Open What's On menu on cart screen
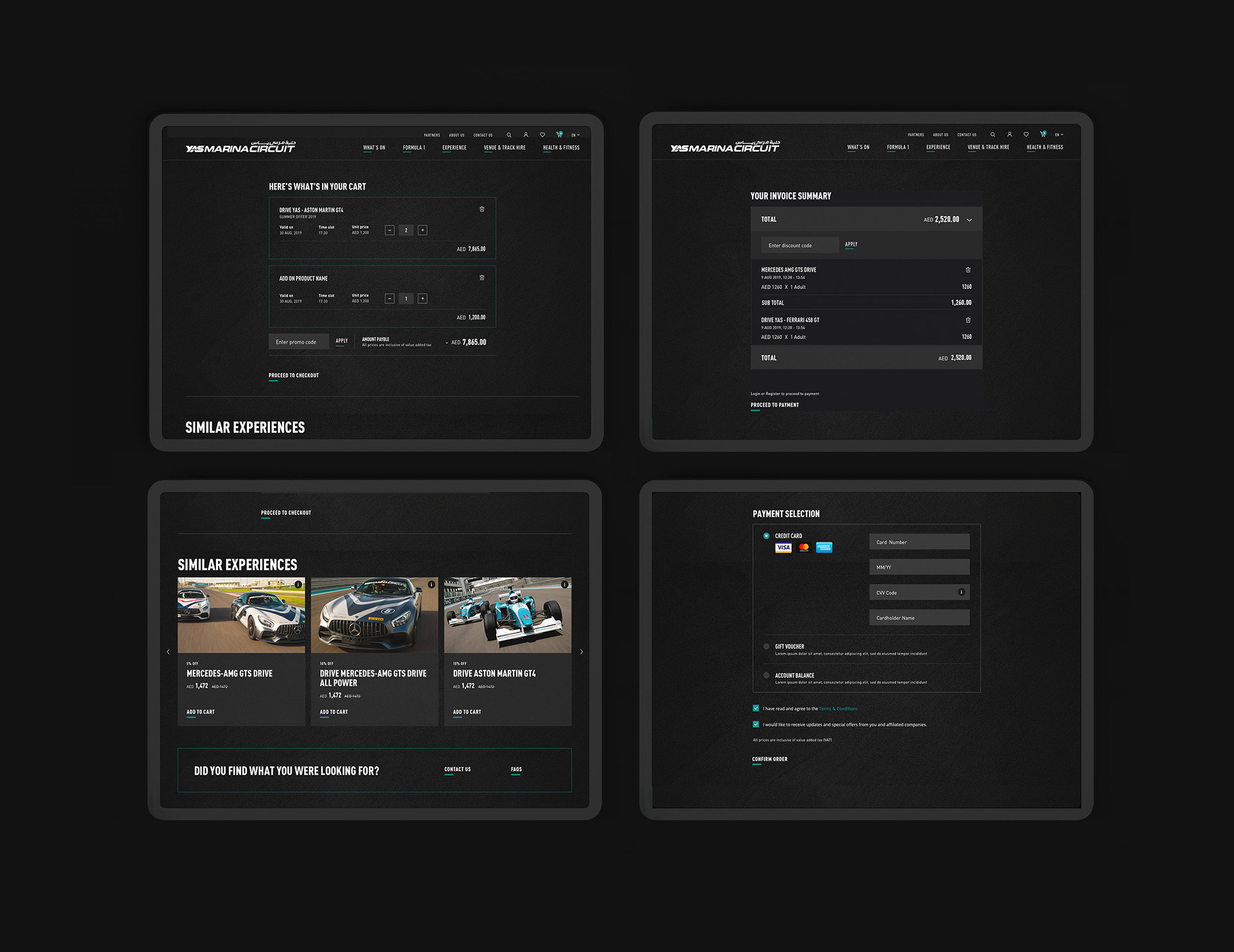The width and height of the screenshot is (1234, 952). [374, 148]
